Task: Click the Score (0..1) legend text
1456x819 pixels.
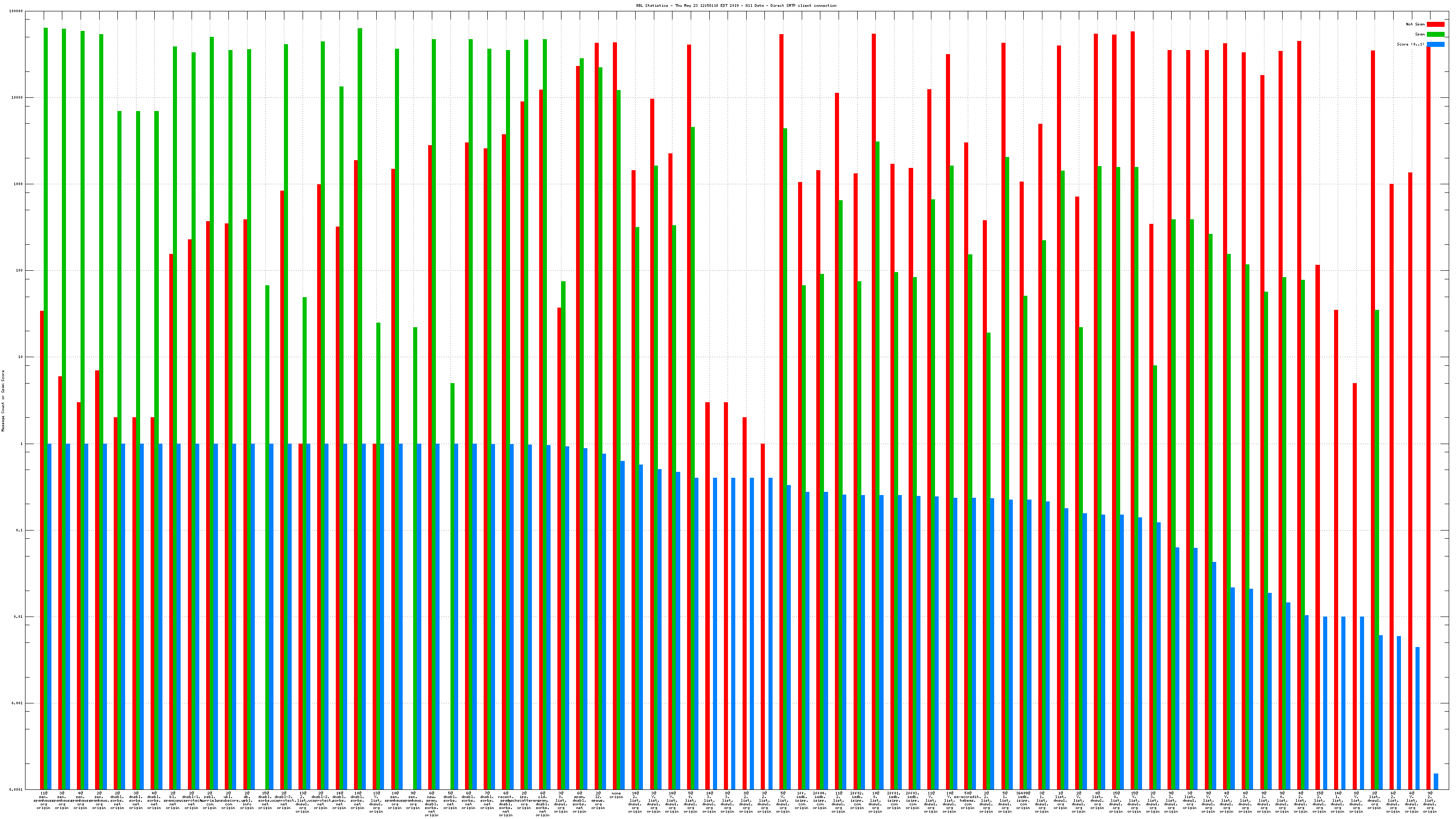Action: pyautogui.click(x=1410, y=44)
